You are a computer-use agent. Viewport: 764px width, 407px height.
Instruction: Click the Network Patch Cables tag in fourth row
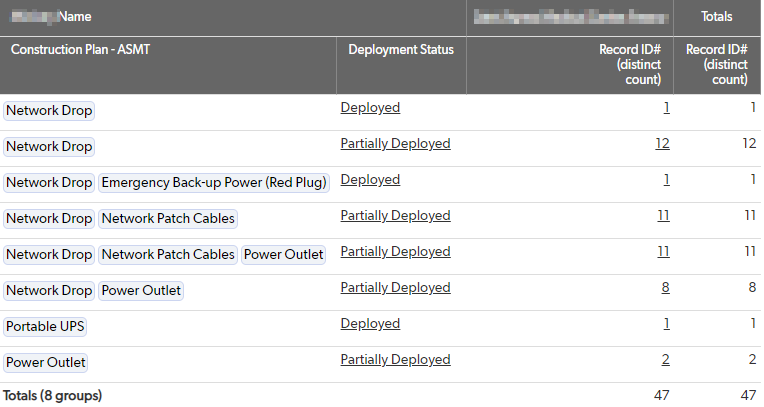(168, 219)
